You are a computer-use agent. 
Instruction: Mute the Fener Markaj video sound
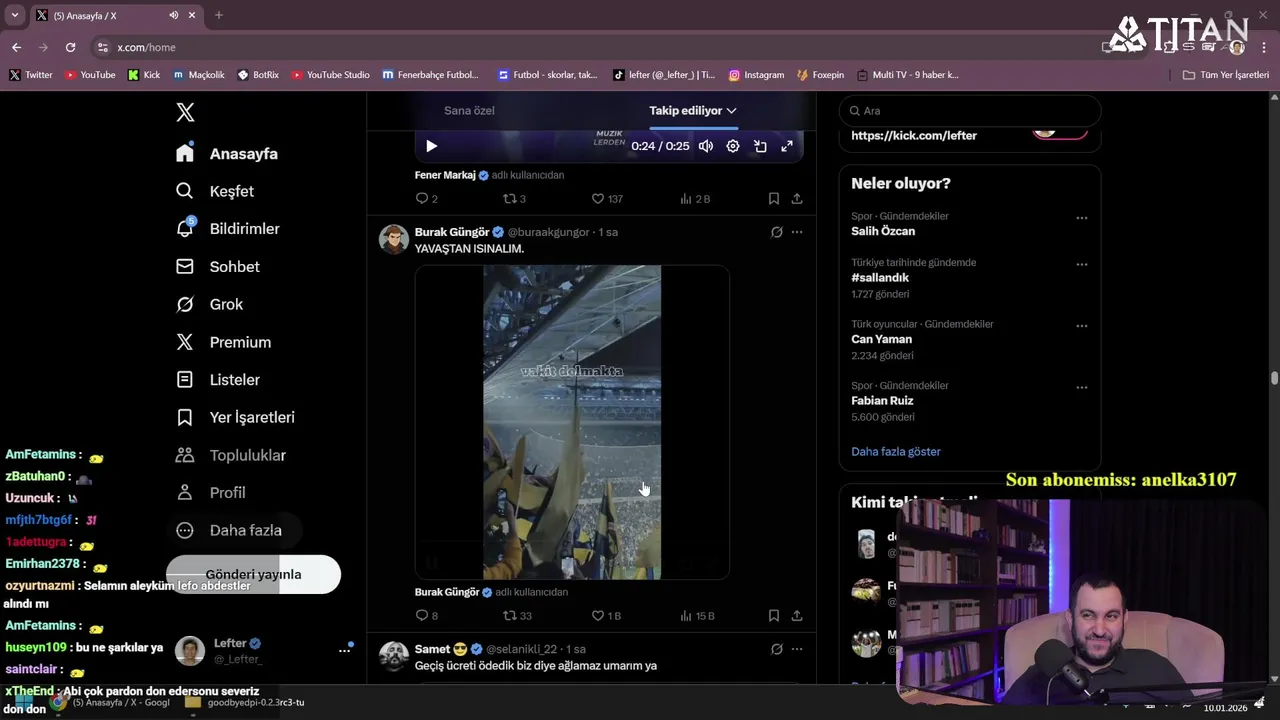(706, 146)
